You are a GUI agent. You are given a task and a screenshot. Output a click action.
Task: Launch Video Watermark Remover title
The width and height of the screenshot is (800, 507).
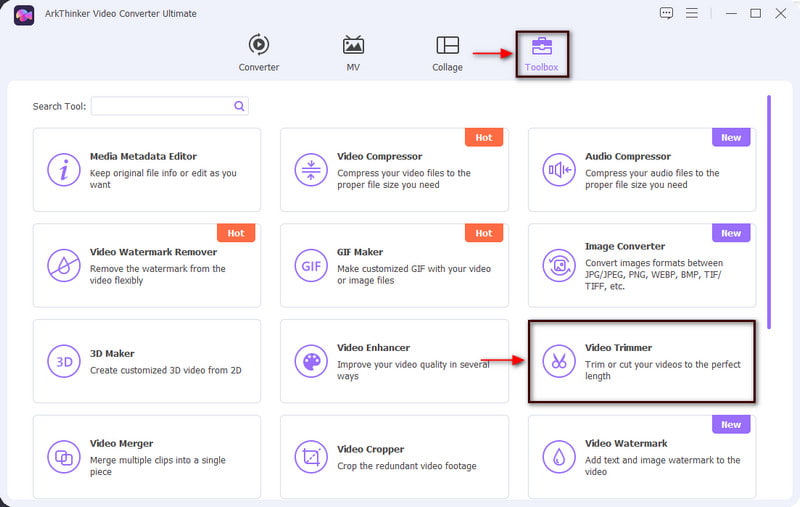pos(154,252)
